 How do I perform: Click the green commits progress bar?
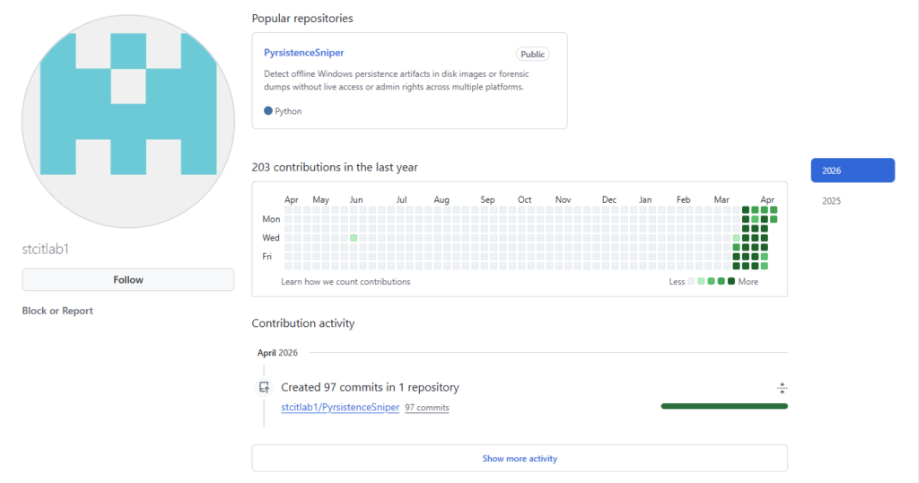pos(724,406)
